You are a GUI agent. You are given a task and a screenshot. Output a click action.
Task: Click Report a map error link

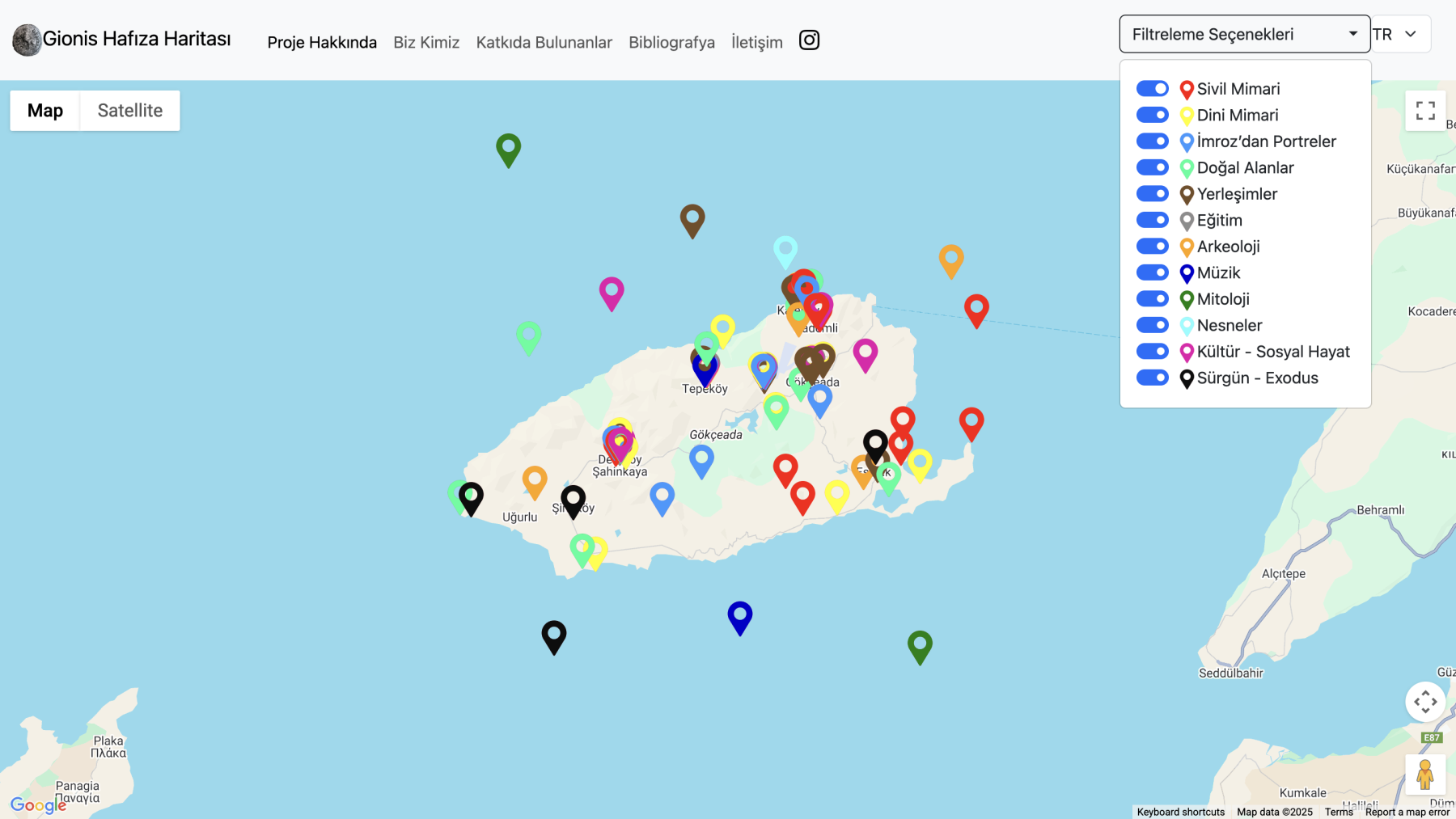pyautogui.click(x=1407, y=812)
